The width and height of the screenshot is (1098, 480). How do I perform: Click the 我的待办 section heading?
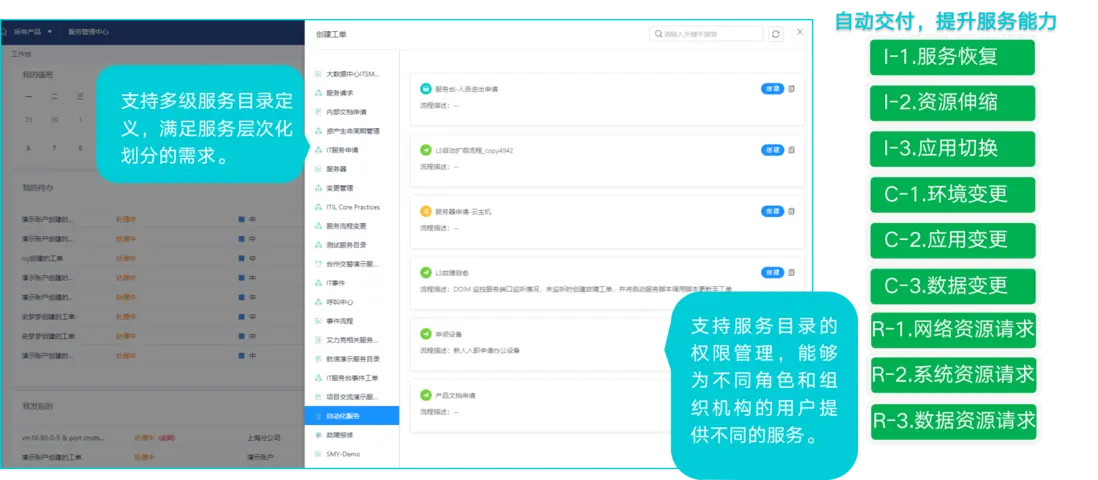click(x=37, y=188)
